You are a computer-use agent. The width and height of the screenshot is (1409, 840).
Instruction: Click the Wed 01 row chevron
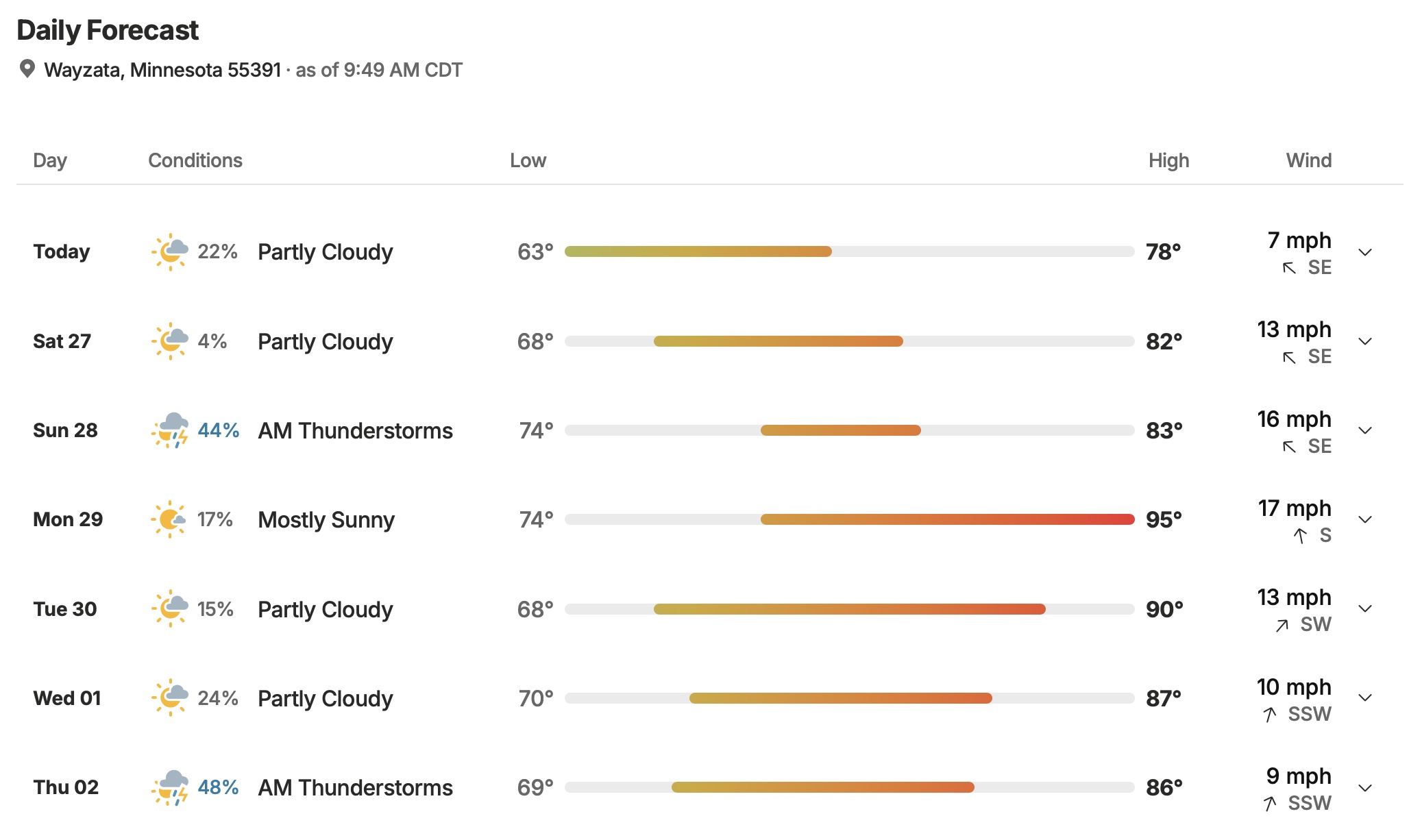tap(1365, 698)
